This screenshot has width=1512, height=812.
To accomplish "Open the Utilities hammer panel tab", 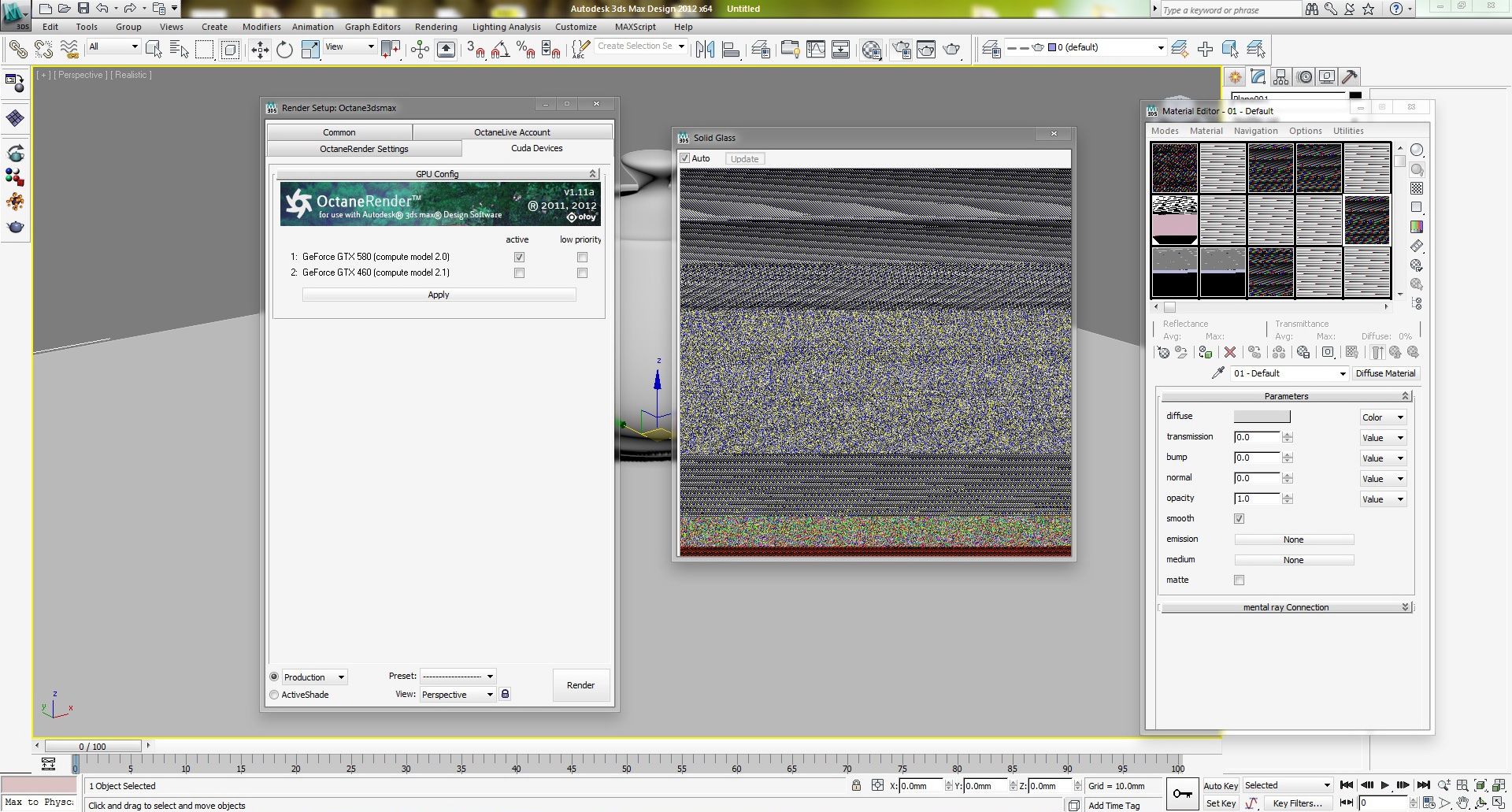I will pyautogui.click(x=1350, y=76).
